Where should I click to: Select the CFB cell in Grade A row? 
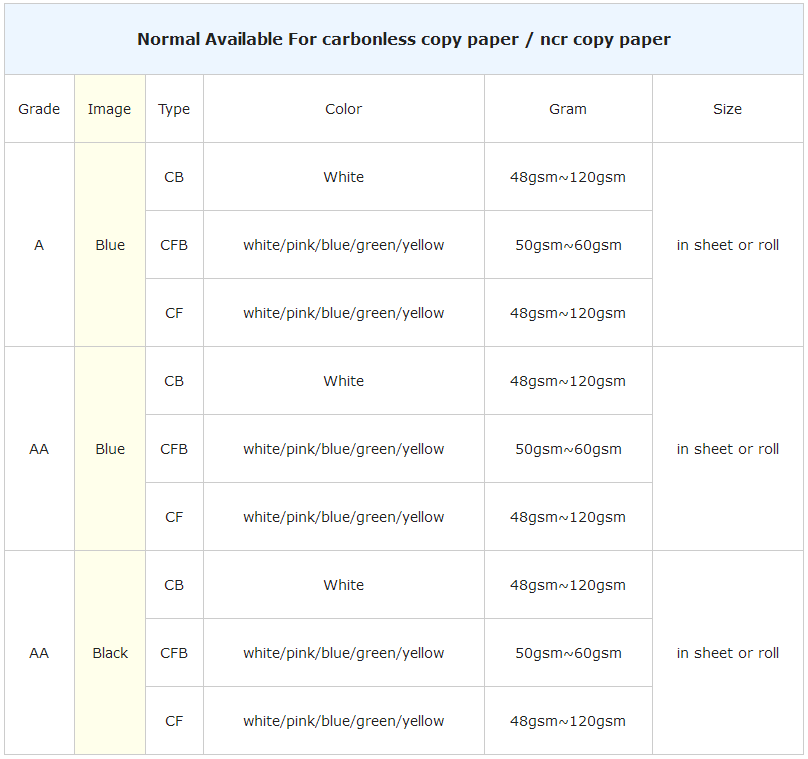[174, 245]
